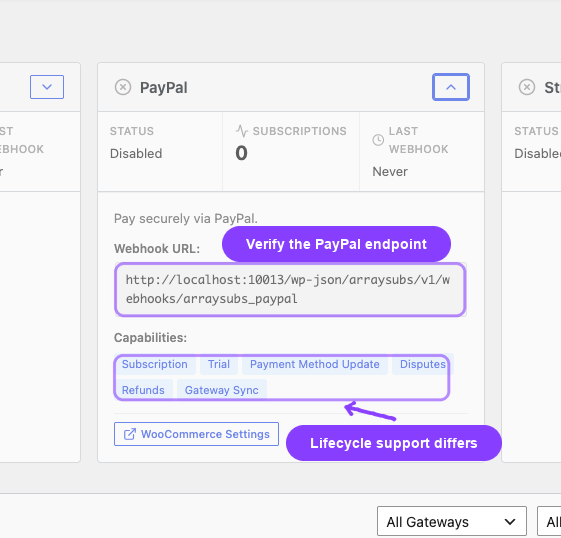Open the partially visible dropdown beside All Gateways
The height and width of the screenshot is (538, 561).
tap(549, 522)
